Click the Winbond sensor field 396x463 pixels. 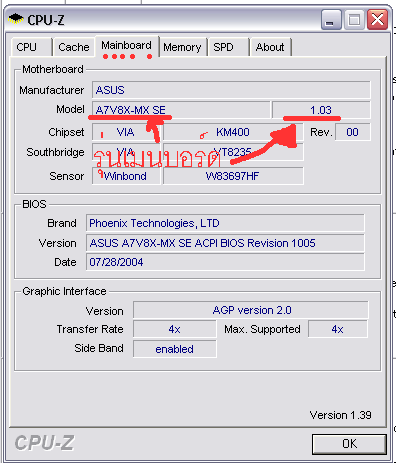point(126,176)
